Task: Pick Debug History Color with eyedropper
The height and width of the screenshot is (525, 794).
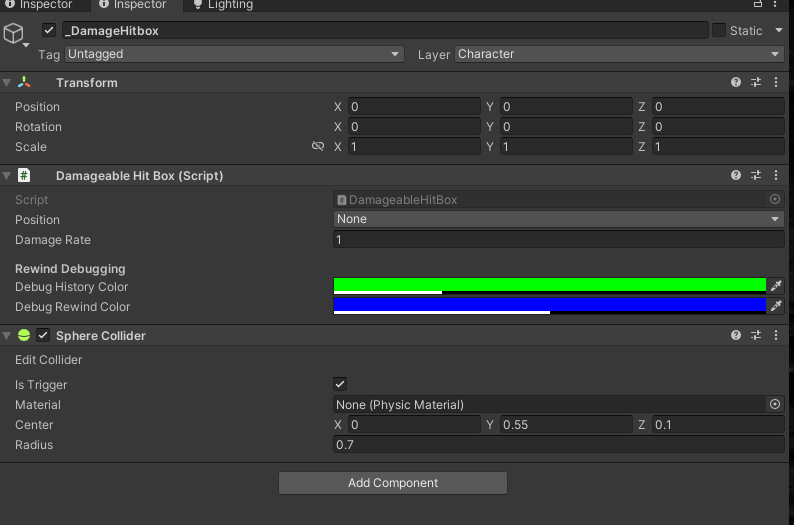Action: tap(776, 286)
